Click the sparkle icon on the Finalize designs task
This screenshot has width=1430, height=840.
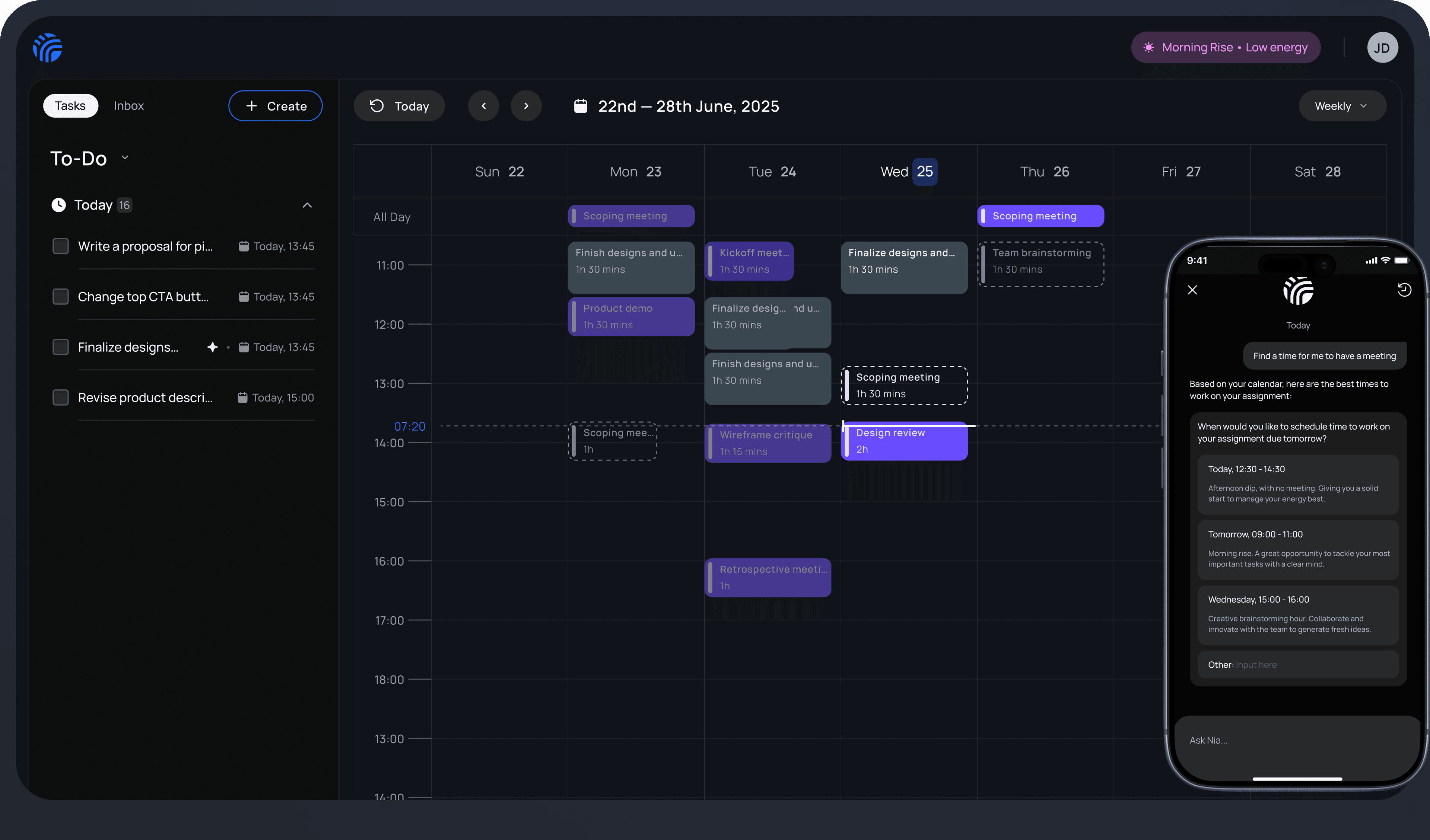[212, 346]
